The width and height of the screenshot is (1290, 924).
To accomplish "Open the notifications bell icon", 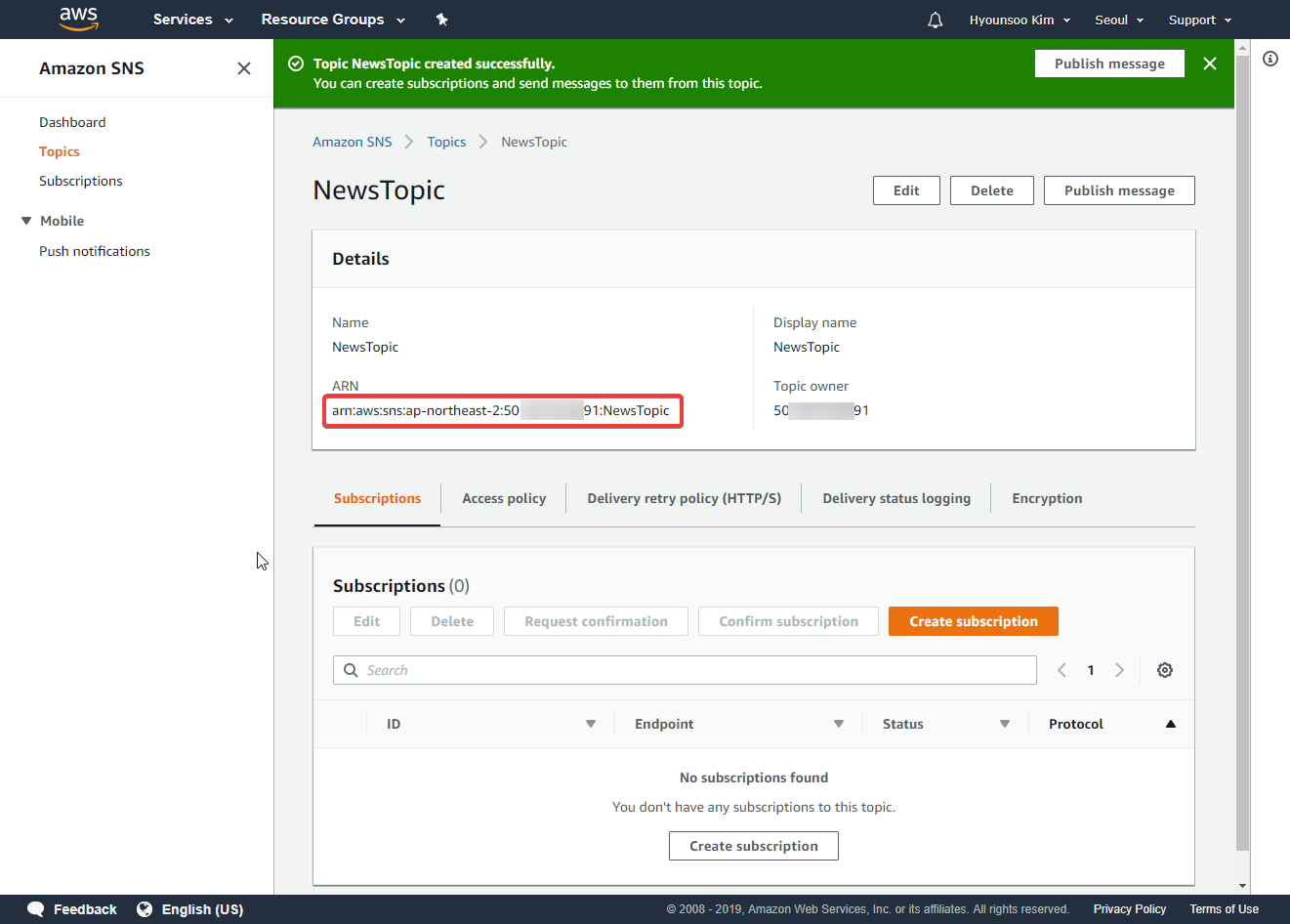I will point(936,20).
